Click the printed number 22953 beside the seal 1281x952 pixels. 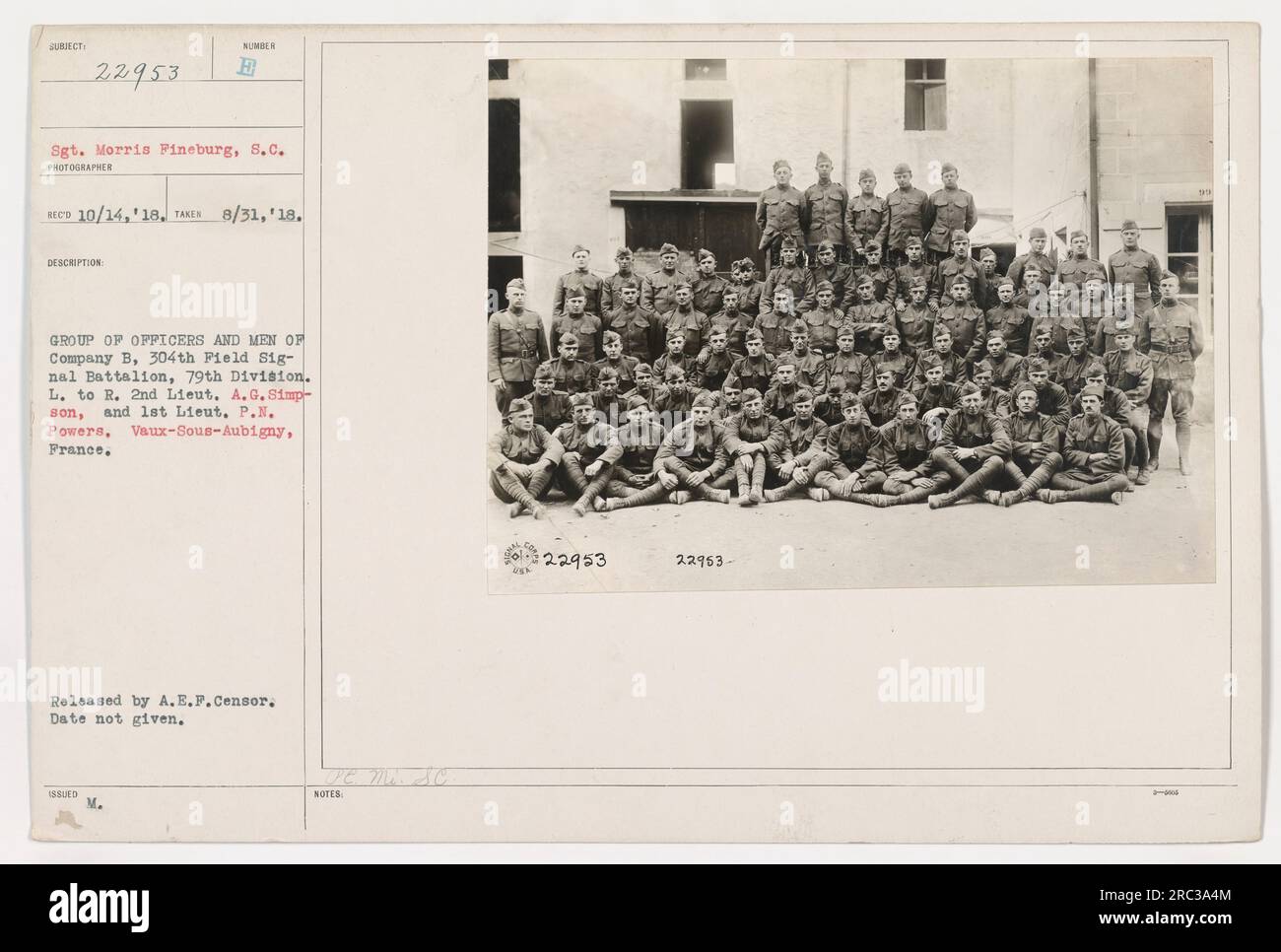[x=575, y=561]
